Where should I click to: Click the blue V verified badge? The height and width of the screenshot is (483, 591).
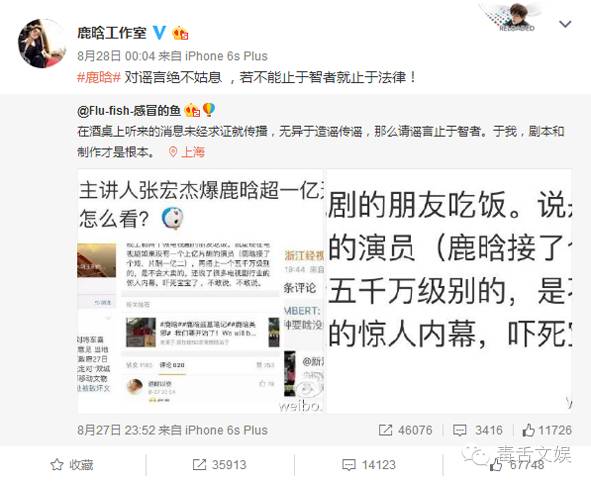(159, 33)
